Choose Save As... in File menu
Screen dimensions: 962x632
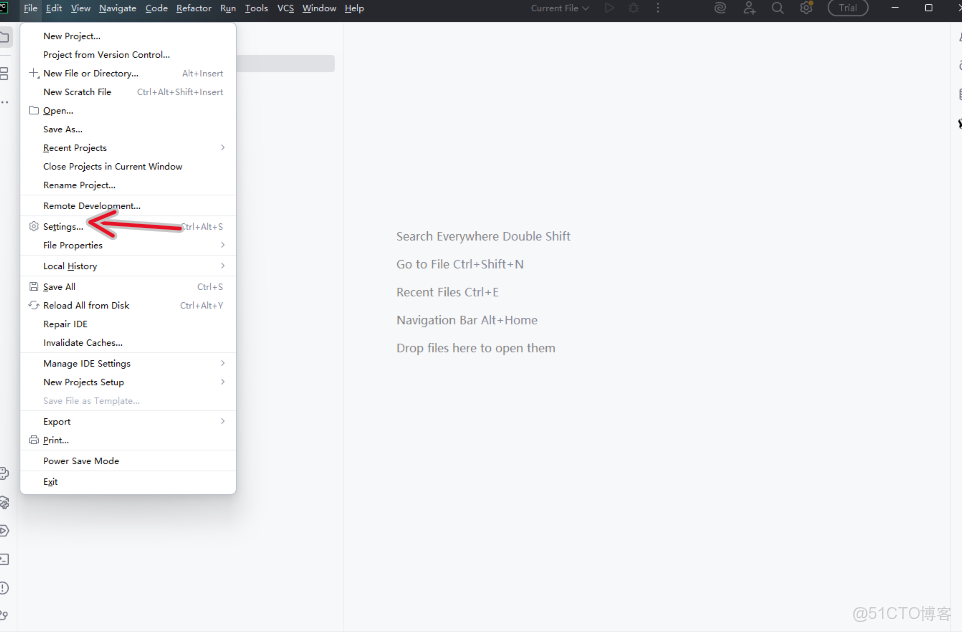pyautogui.click(x=128, y=129)
